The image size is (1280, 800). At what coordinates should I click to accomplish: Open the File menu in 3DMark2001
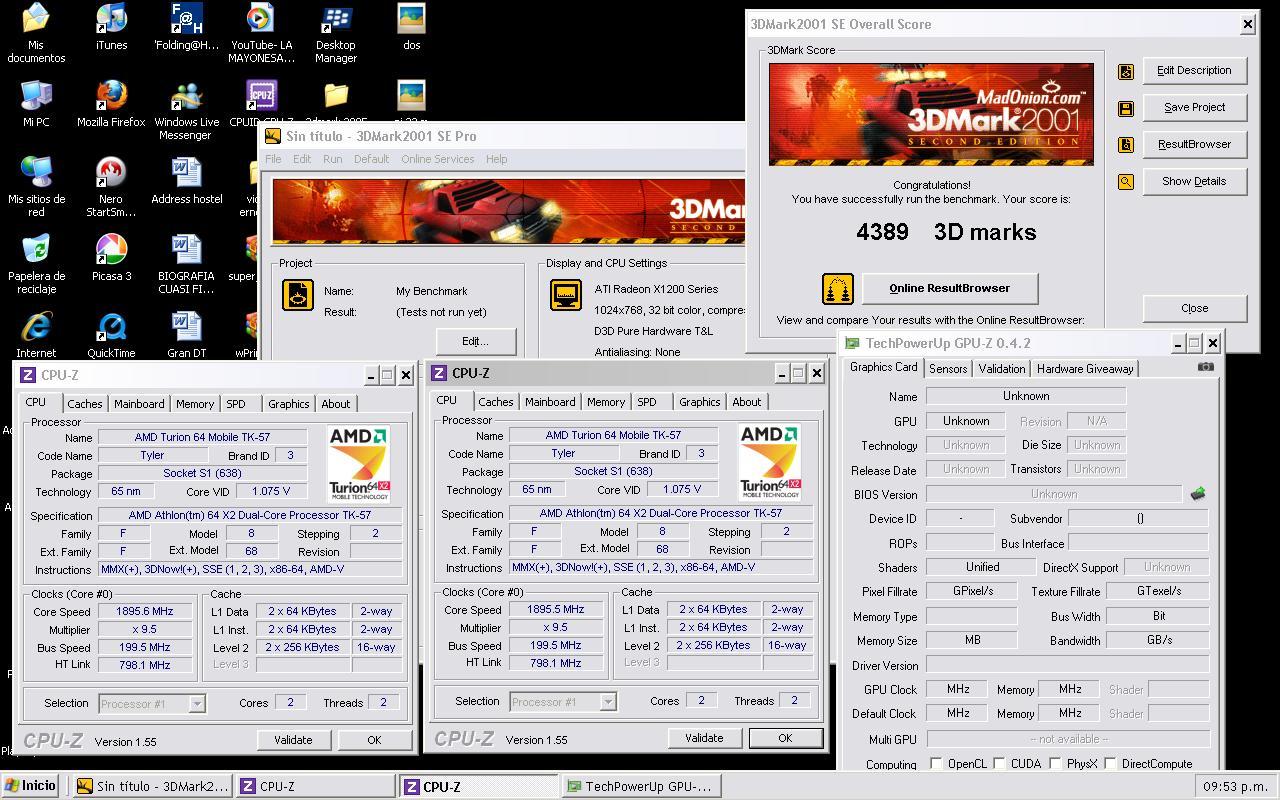click(273, 159)
